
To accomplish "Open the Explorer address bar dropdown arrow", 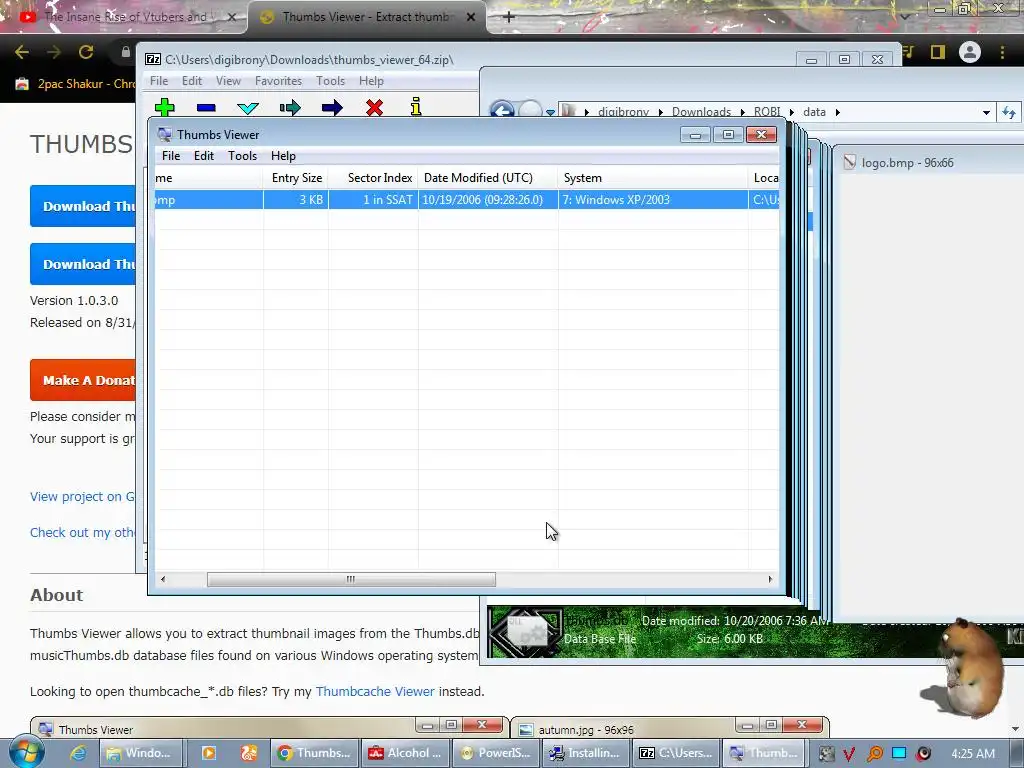I will (986, 112).
